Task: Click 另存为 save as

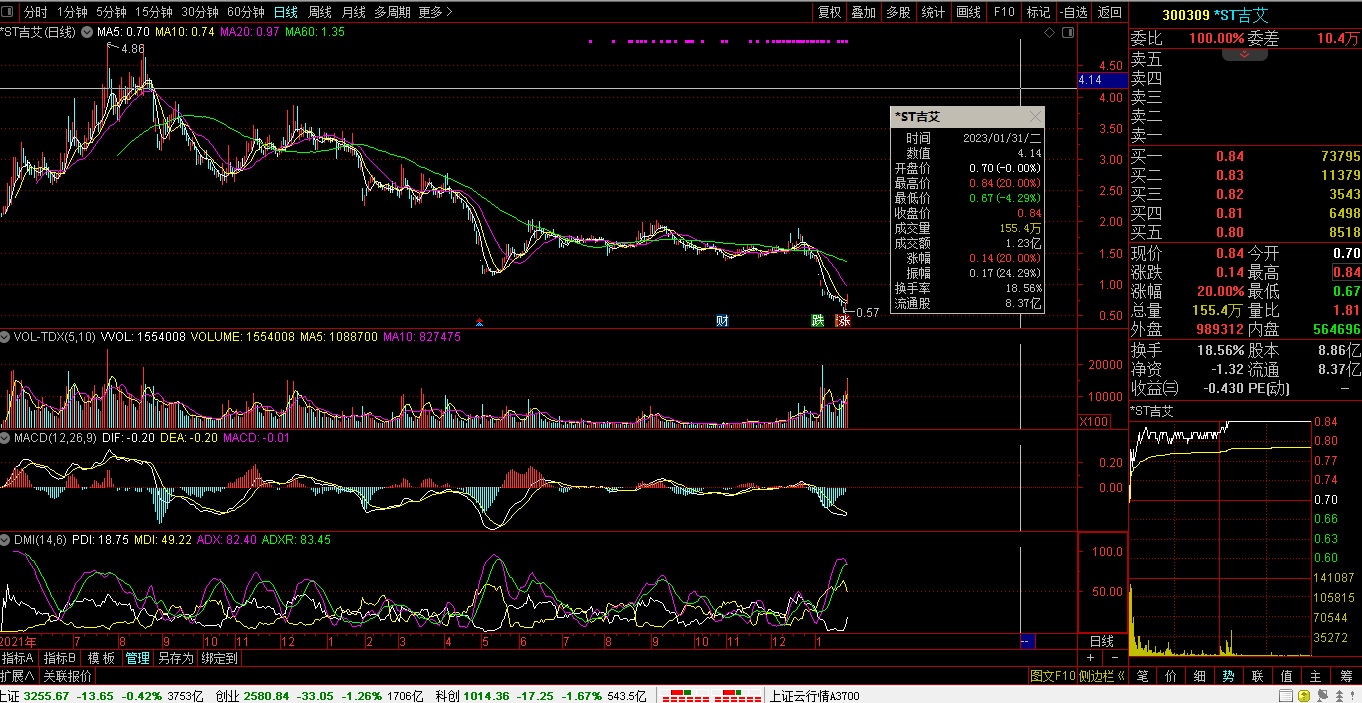Action: coord(175,658)
